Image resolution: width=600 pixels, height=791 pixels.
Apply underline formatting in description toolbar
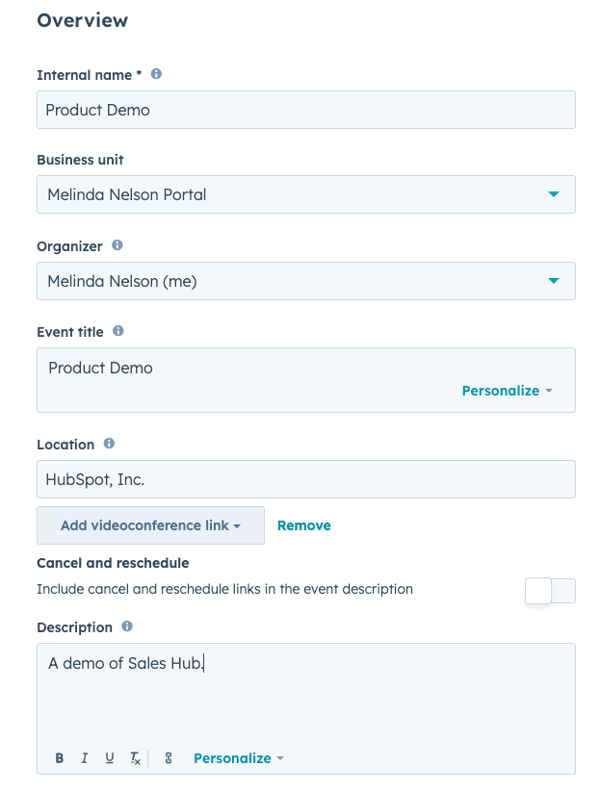(110, 758)
